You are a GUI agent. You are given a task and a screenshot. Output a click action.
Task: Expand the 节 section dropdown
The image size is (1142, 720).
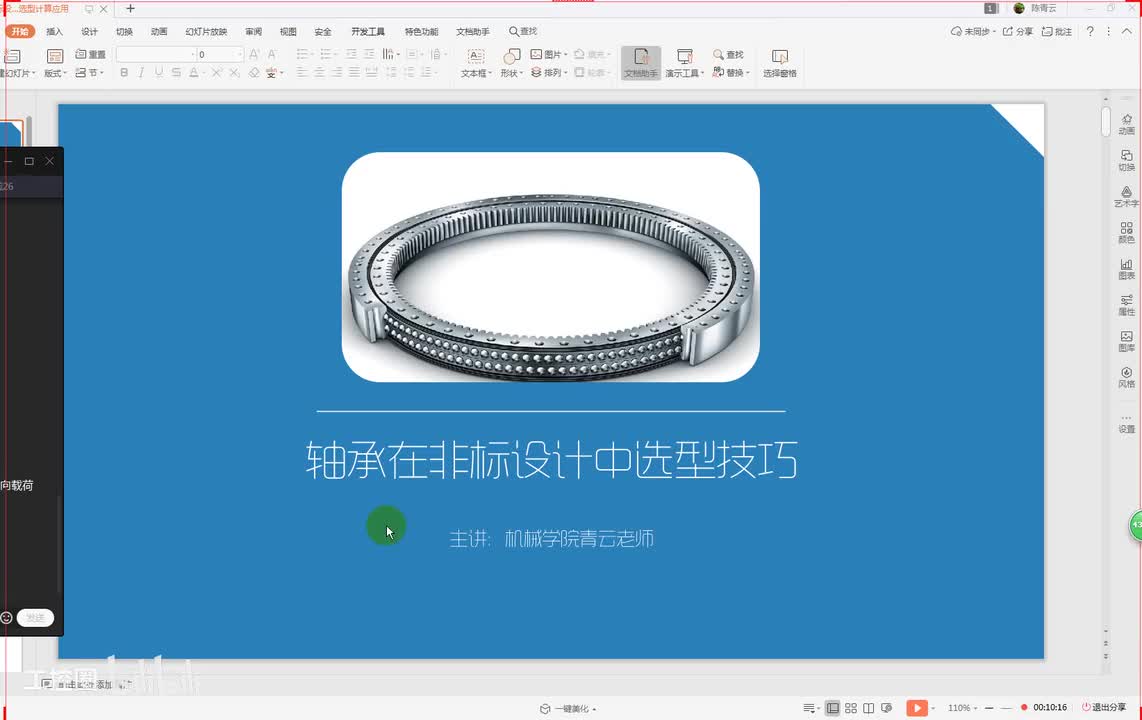[x=90, y=73]
